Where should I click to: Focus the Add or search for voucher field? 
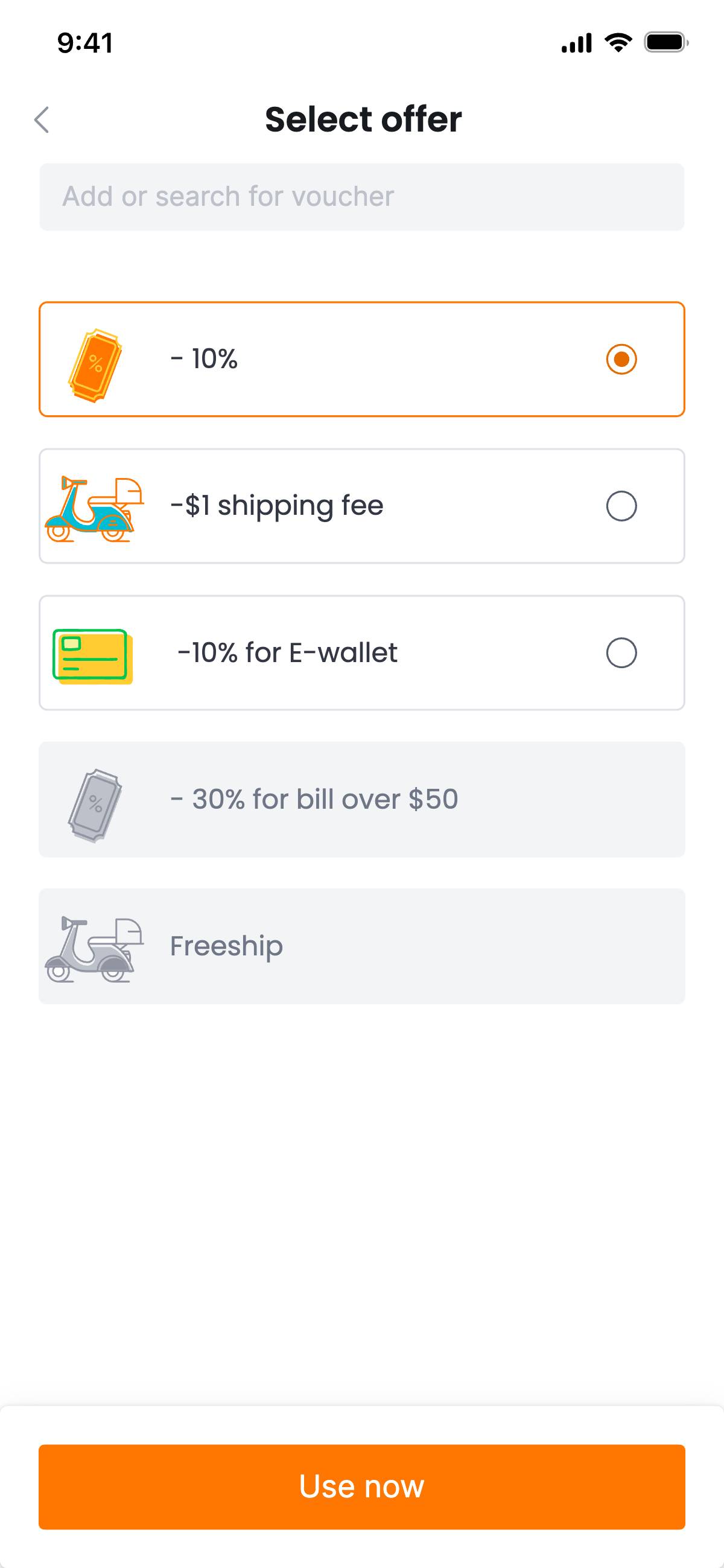point(362,197)
